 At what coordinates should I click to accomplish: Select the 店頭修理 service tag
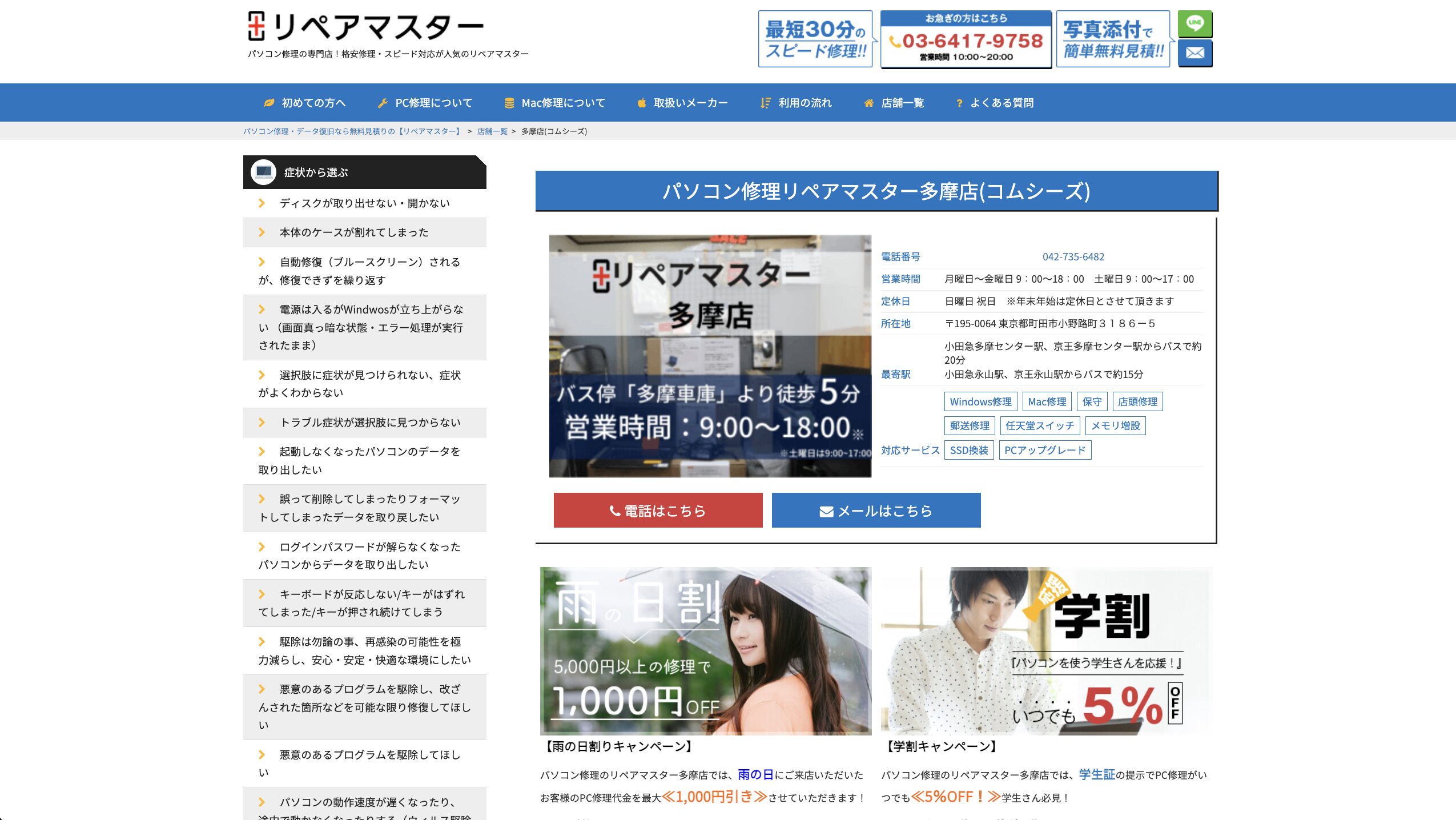(1137, 401)
